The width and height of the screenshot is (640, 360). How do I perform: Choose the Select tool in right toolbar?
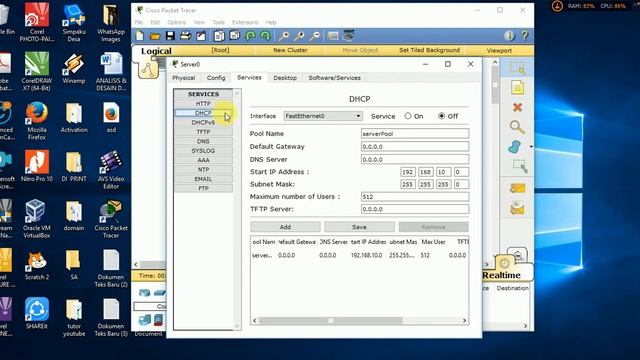click(517, 68)
